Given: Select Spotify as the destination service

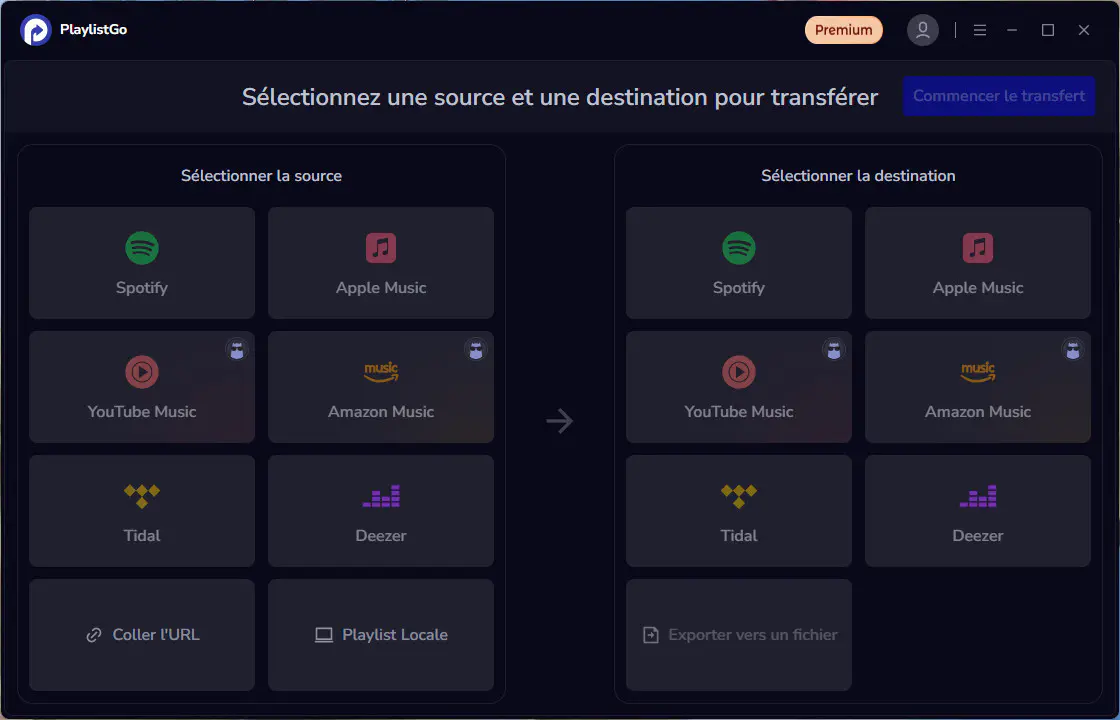Looking at the screenshot, I should 738,263.
